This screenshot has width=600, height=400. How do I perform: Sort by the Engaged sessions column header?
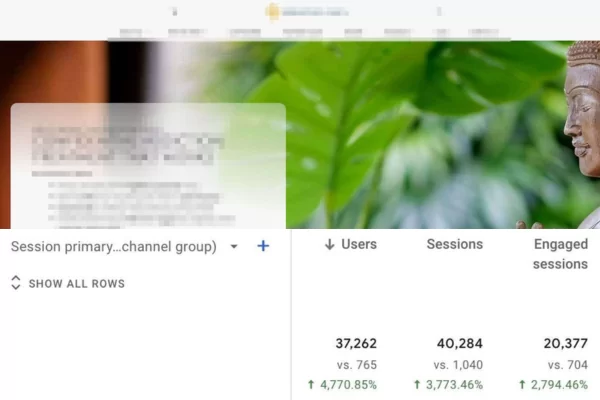click(x=560, y=254)
